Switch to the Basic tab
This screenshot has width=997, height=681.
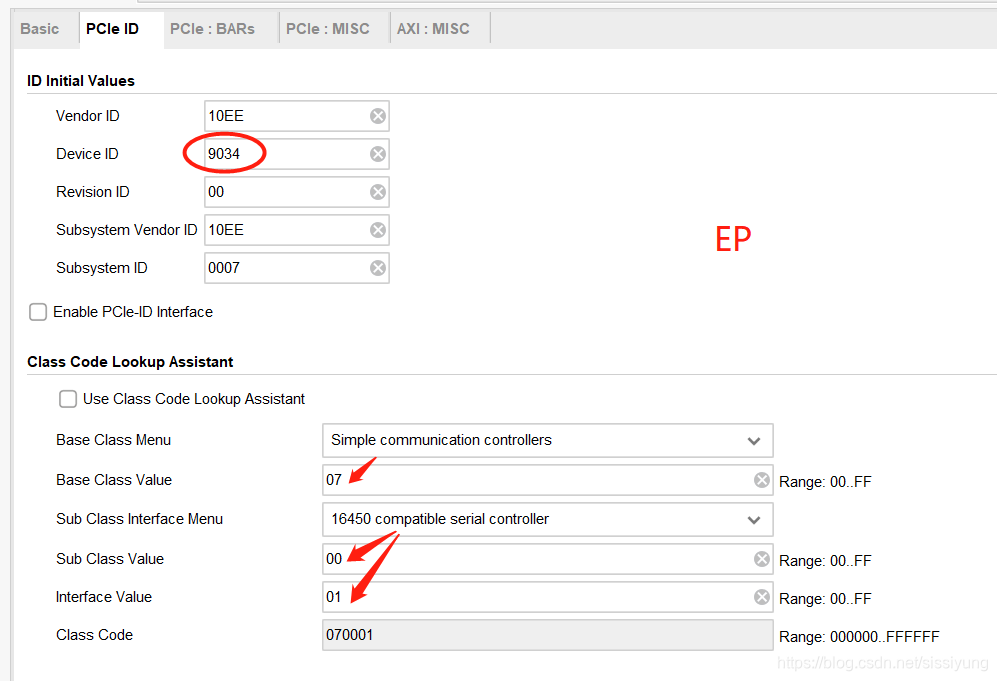tap(39, 29)
